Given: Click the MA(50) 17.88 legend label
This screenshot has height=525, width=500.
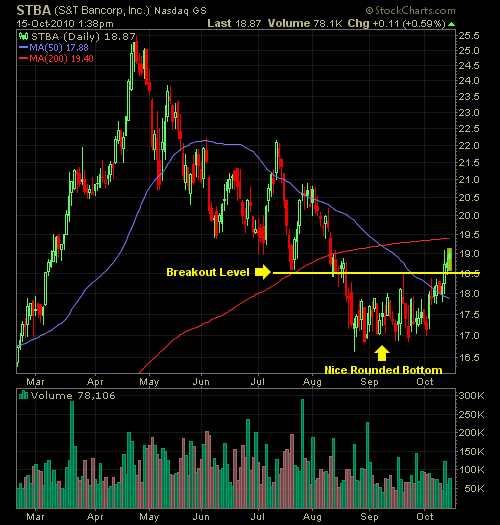Looking at the screenshot, I should [x=59, y=48].
